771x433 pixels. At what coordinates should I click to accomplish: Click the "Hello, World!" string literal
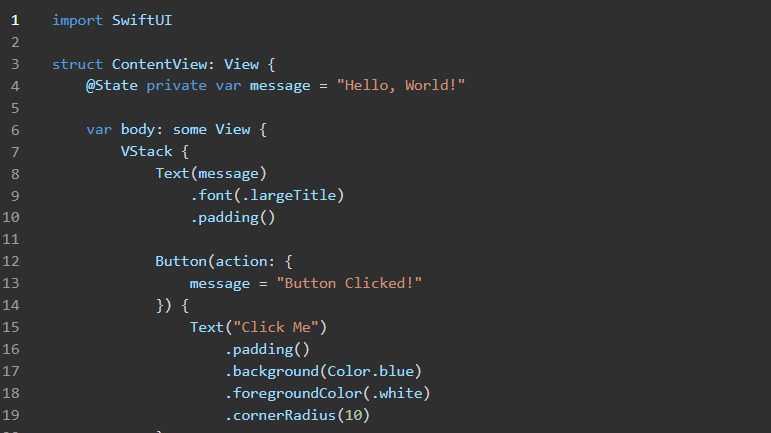coord(401,86)
